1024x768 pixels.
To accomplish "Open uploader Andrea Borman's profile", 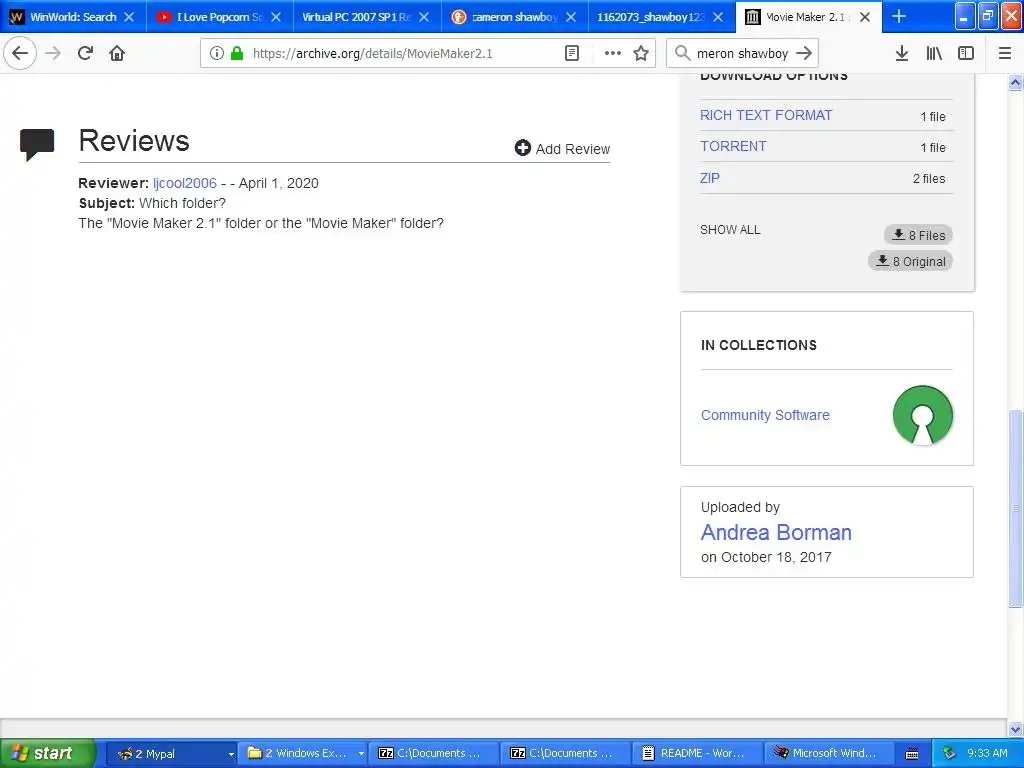I will coord(776,532).
